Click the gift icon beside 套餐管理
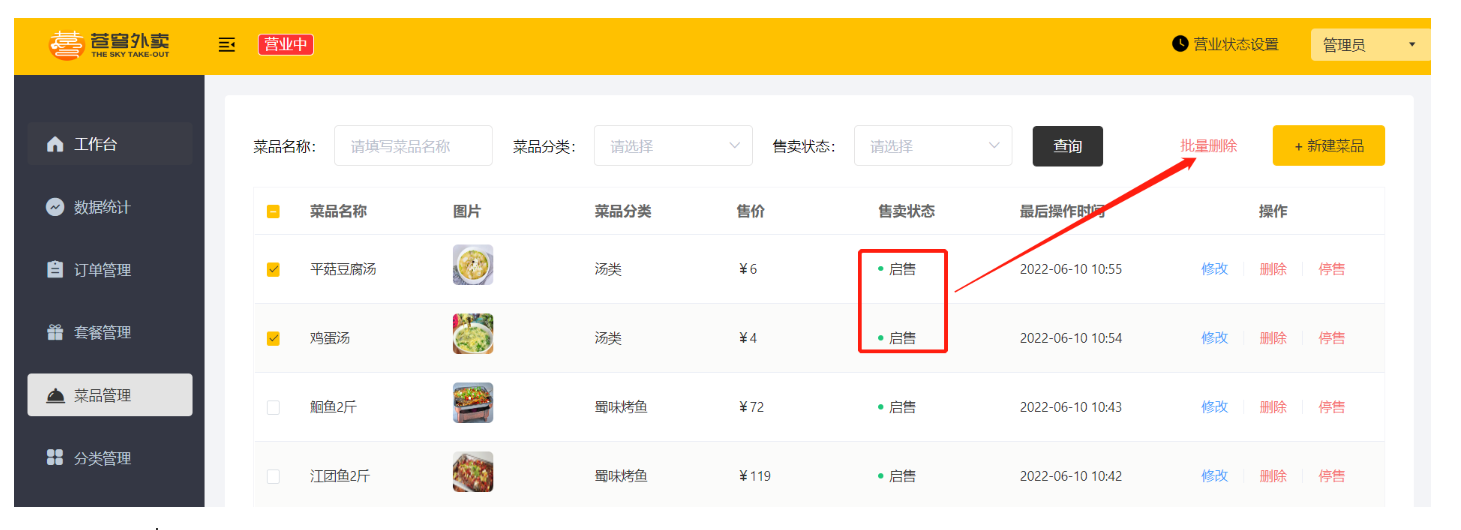 (x=55, y=332)
